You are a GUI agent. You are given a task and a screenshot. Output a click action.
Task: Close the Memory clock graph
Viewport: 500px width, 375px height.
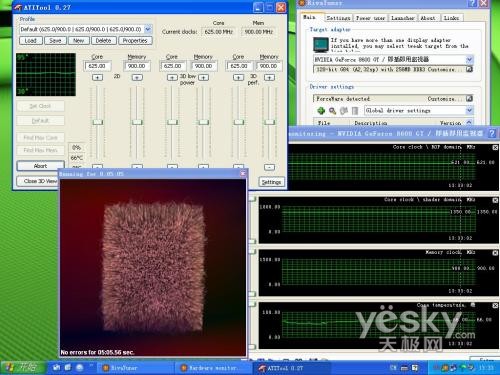[x=495, y=253]
